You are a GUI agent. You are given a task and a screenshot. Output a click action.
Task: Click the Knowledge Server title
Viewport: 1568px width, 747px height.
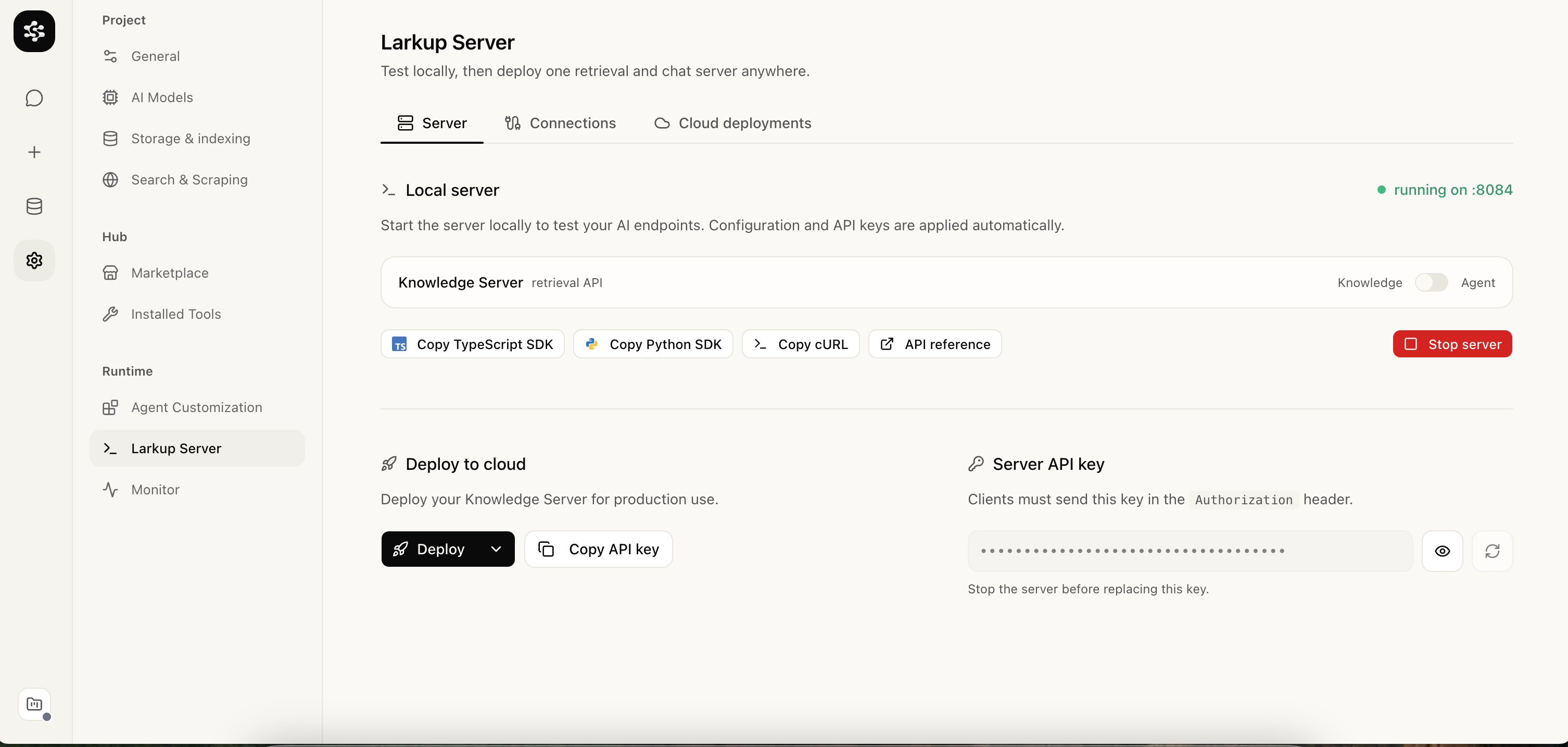click(461, 283)
